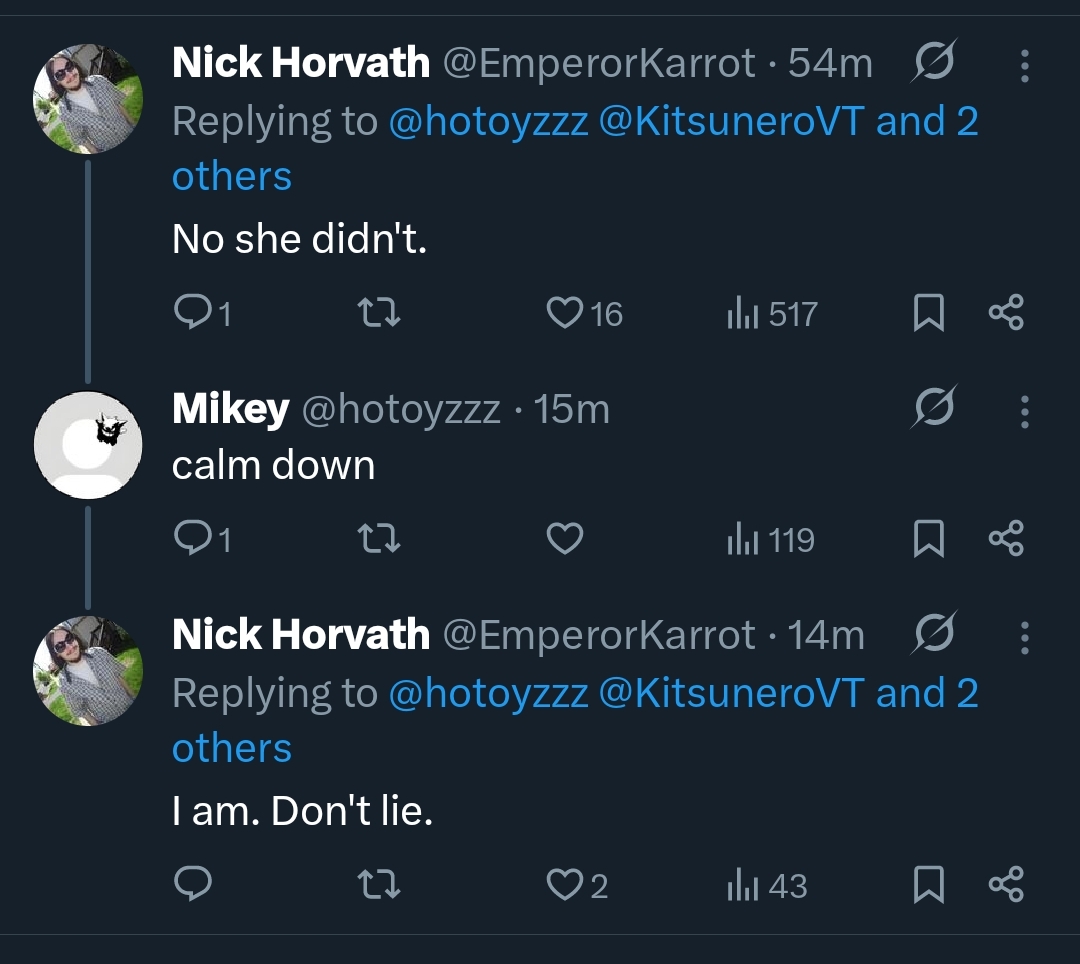Viewport: 1080px width, 964px height.
Task: View analytics showing 517 views
Action: click(772, 314)
